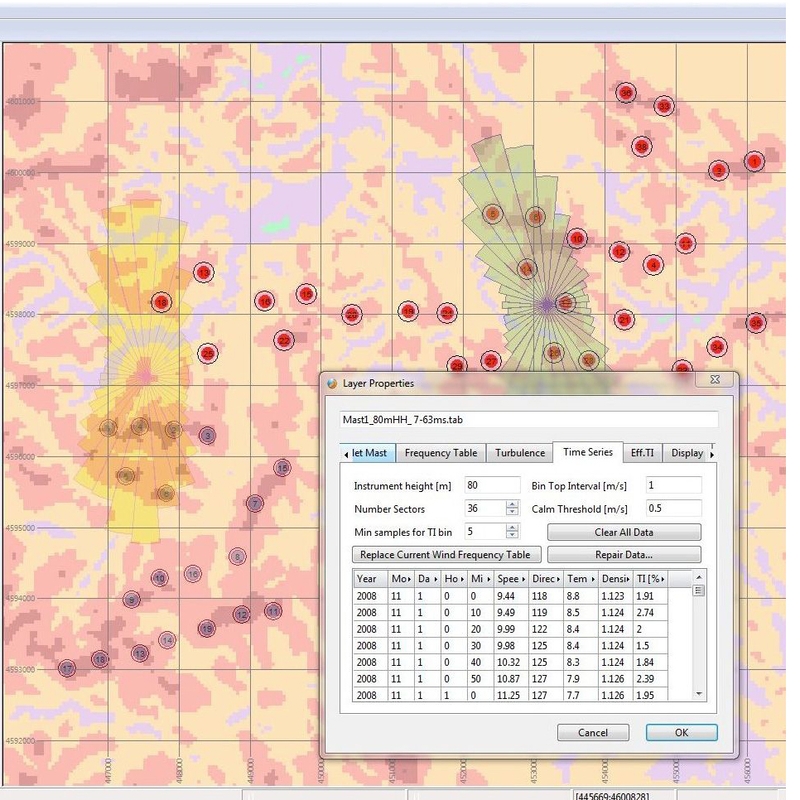Select turbine marker 22 on the map

click(x=284, y=340)
